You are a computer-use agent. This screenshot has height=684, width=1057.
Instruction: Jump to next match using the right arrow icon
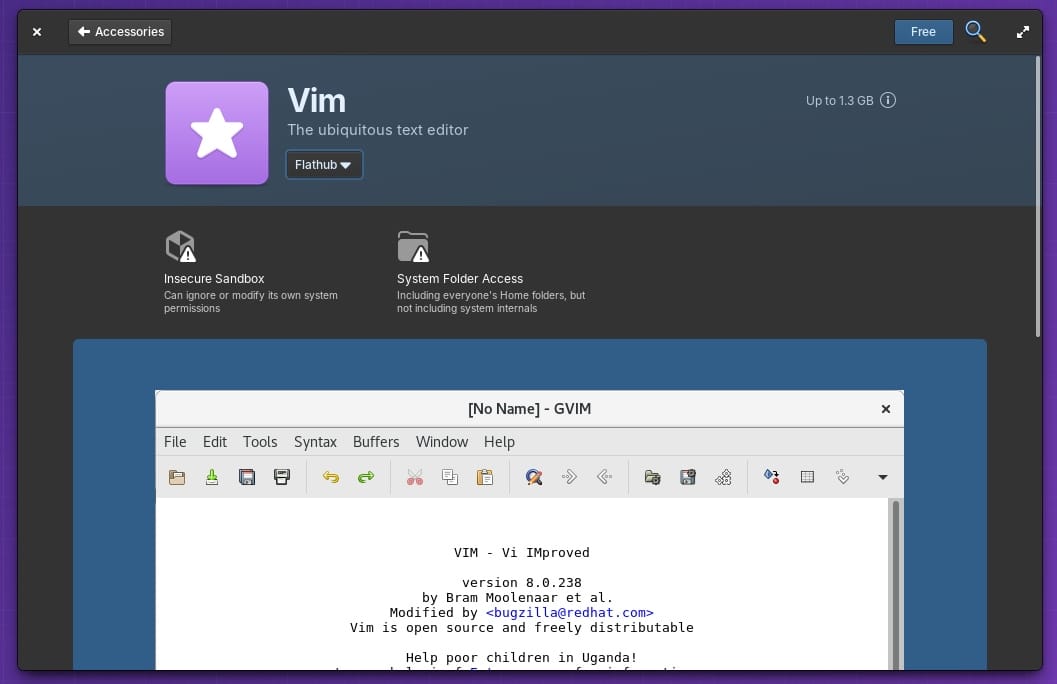click(569, 477)
